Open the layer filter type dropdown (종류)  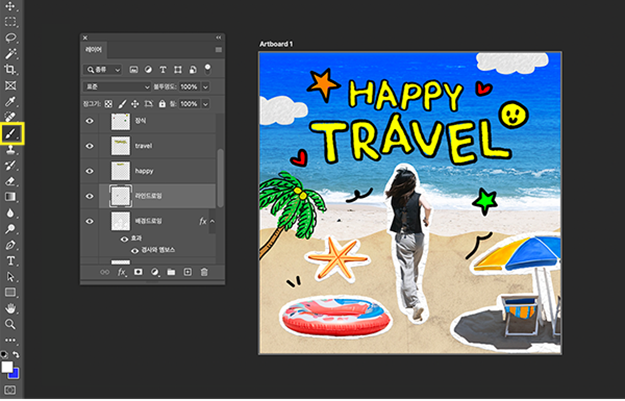(x=103, y=70)
